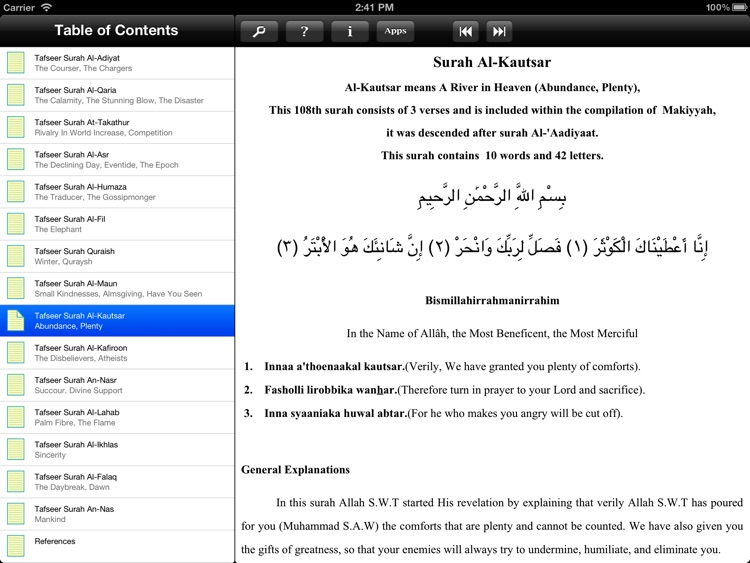
Task: Click the At-Takathur document icon
Action: pyautogui.click(x=16, y=127)
